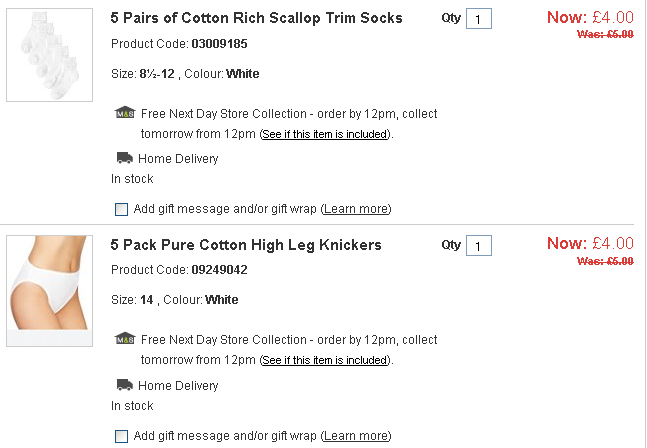Image resolution: width=647 pixels, height=448 pixels.
Task: Click 'See if this item is included' for socks
Action: (x=324, y=134)
